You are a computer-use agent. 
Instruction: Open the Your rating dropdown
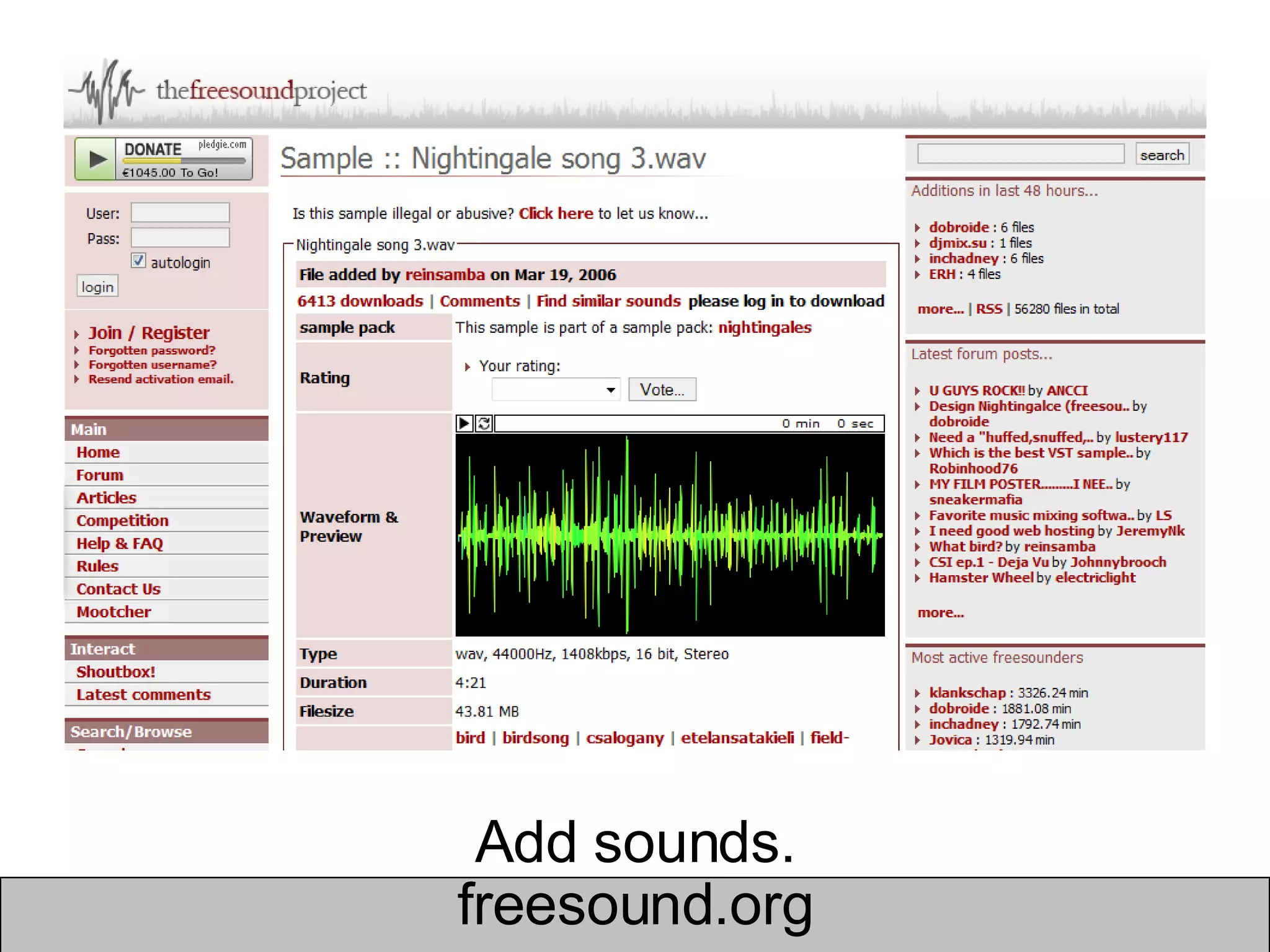click(x=556, y=390)
